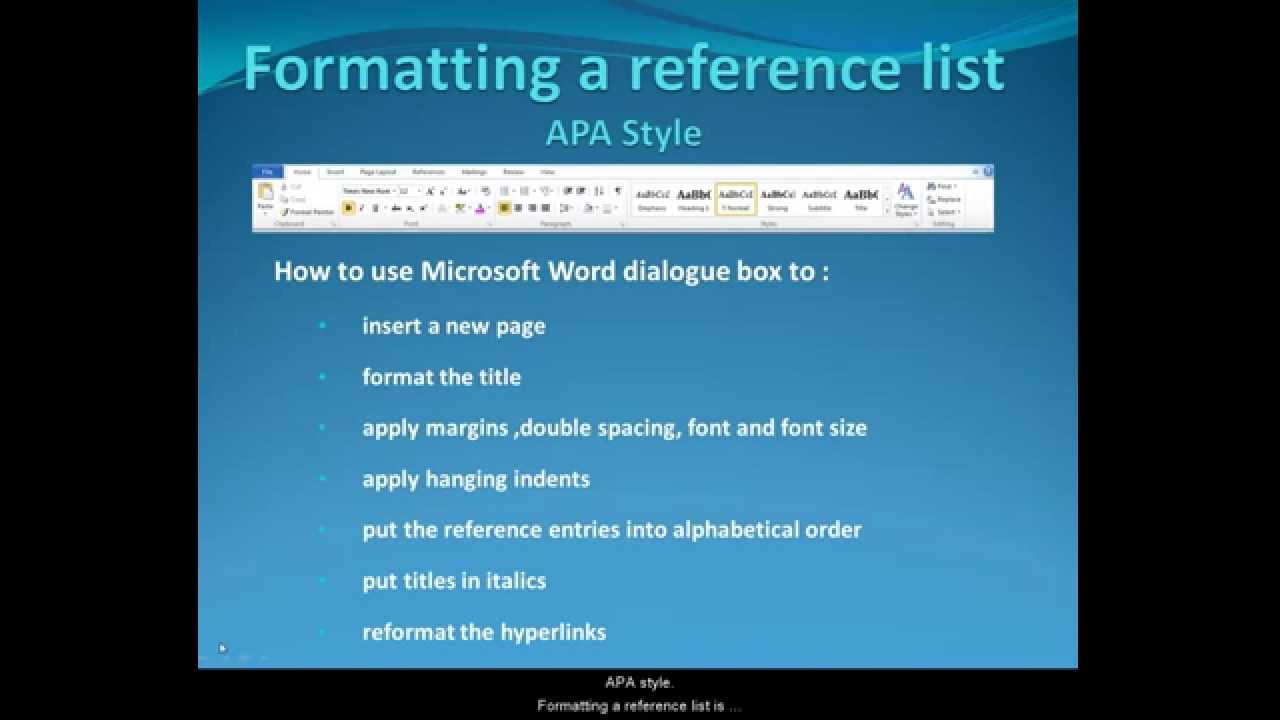Viewport: 1280px width, 720px height.
Task: Click the Bullets list icon
Action: [504, 191]
